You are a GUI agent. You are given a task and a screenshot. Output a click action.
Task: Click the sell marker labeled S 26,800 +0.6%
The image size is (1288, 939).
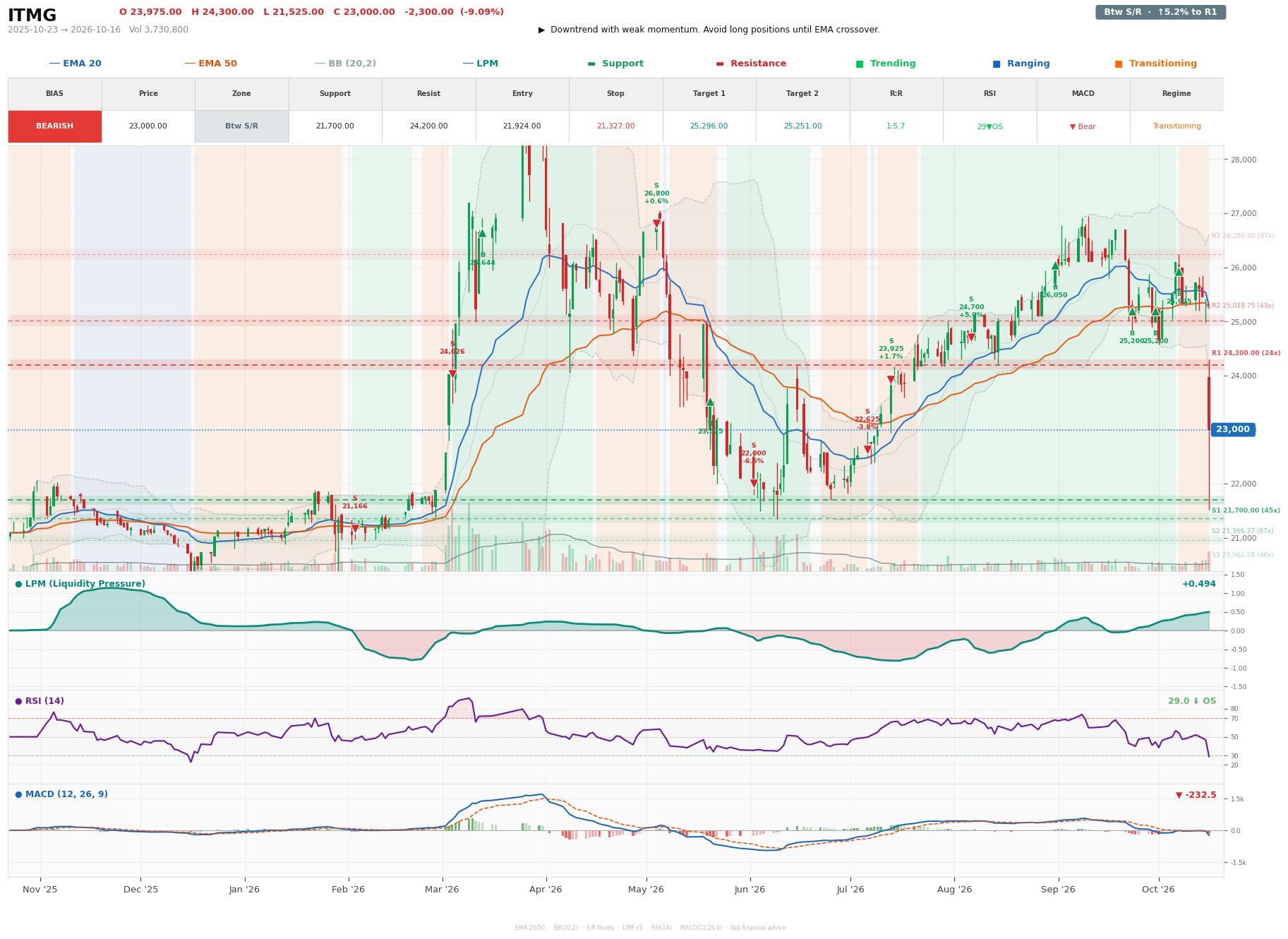tap(656, 224)
